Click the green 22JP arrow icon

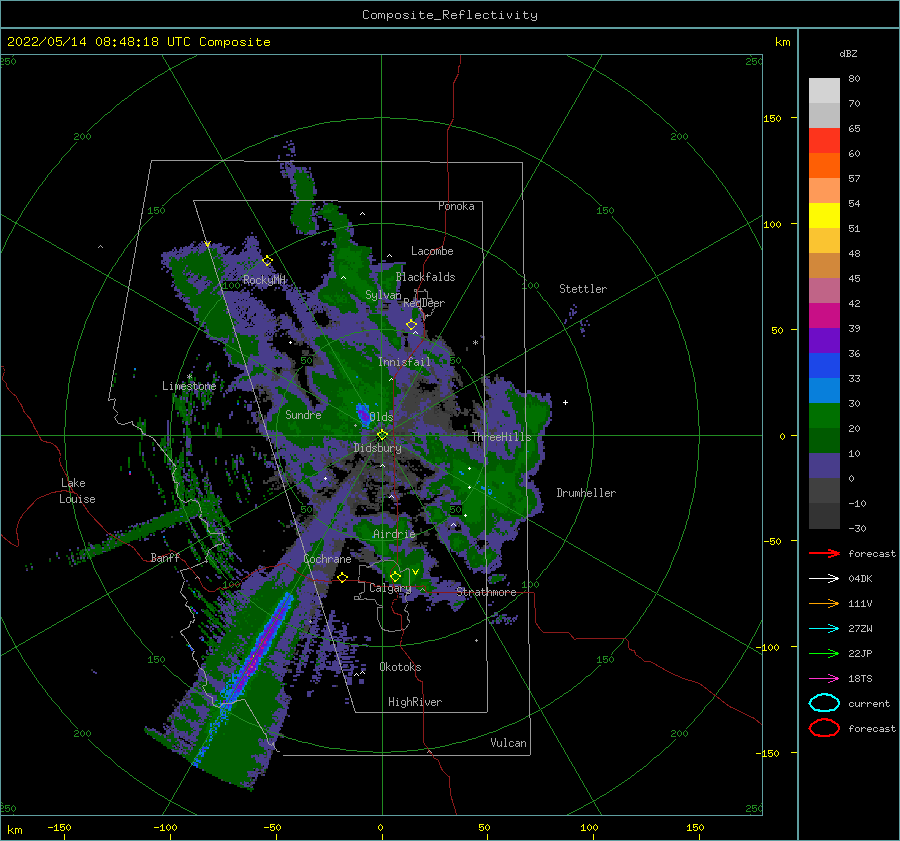coord(824,653)
